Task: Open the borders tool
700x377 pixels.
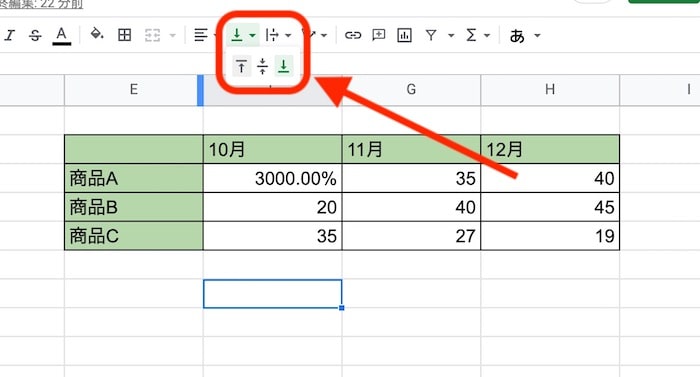Action: (125, 35)
